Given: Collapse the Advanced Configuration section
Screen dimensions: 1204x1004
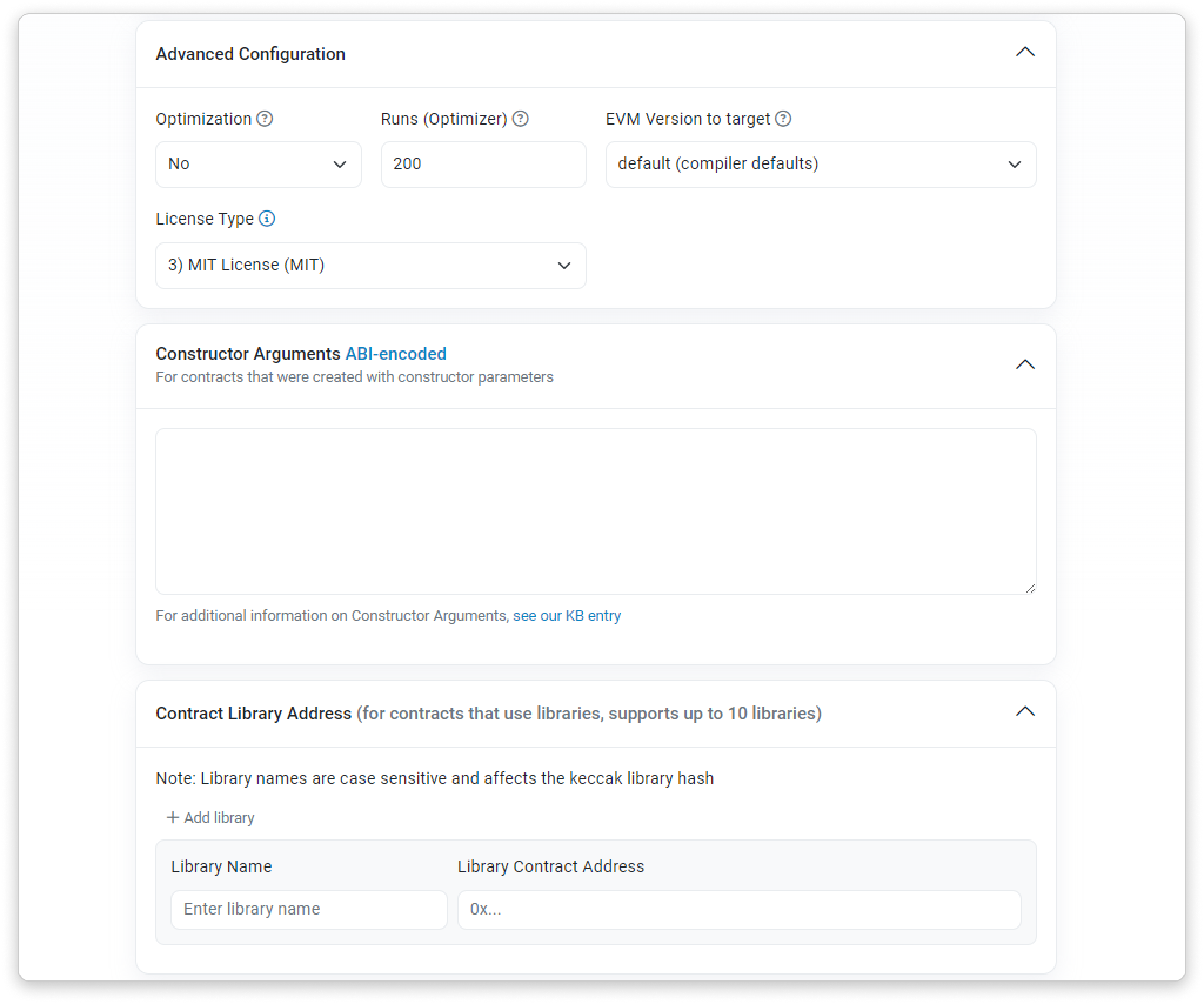Looking at the screenshot, I should (x=1025, y=52).
